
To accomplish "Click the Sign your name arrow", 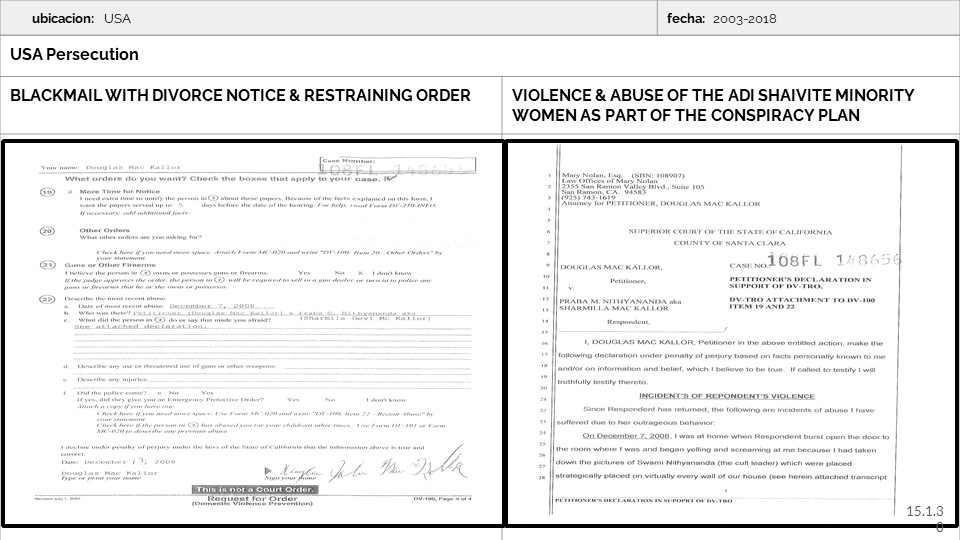I will [267, 469].
